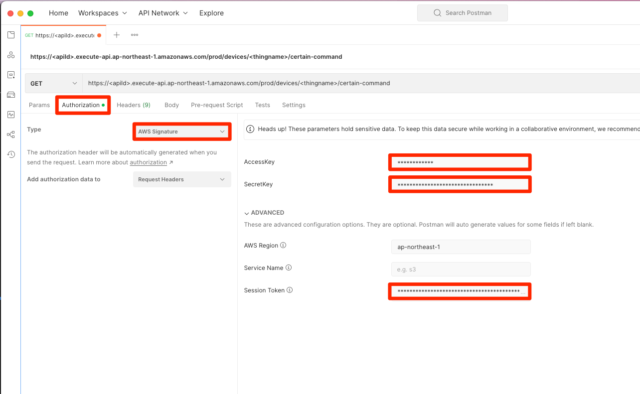Click the macOS yellow minimize button
This screenshot has width=640, height=394.
tap(20, 13)
